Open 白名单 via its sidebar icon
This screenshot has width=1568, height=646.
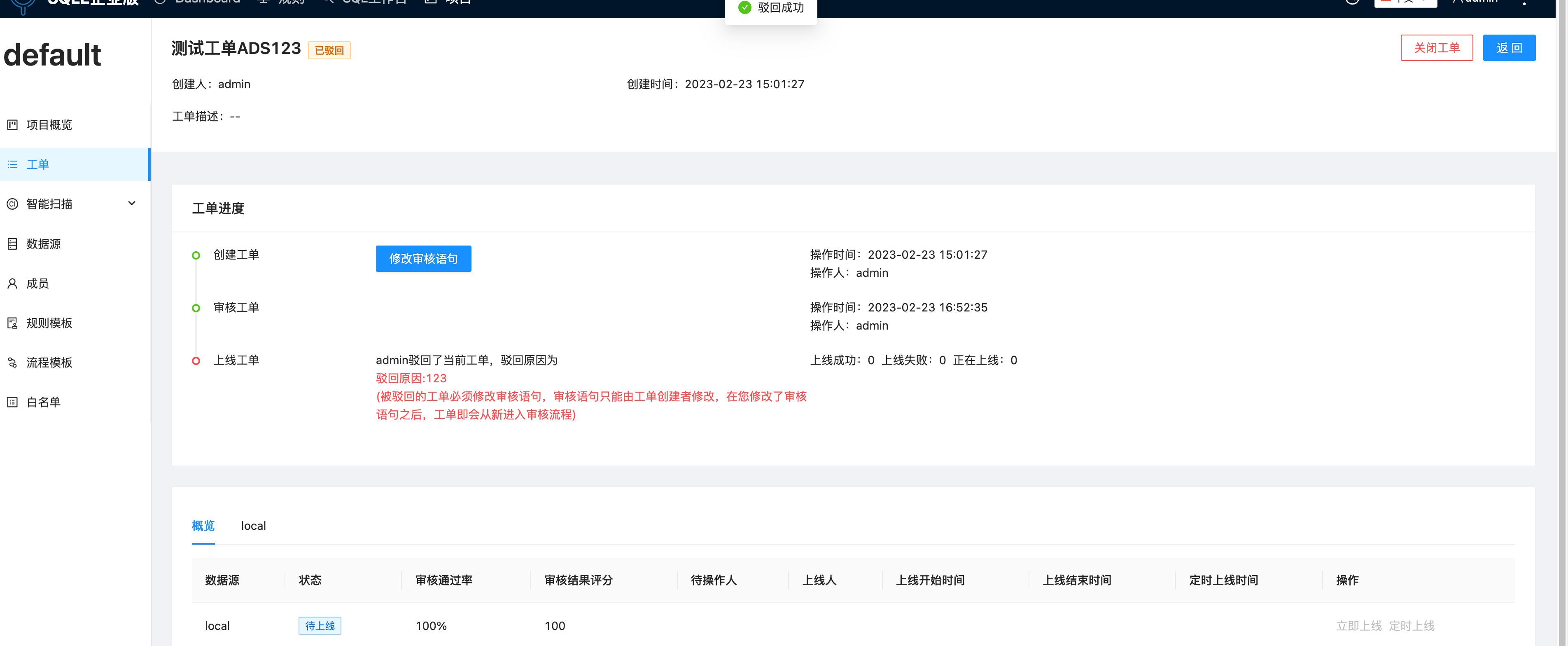tap(13, 402)
